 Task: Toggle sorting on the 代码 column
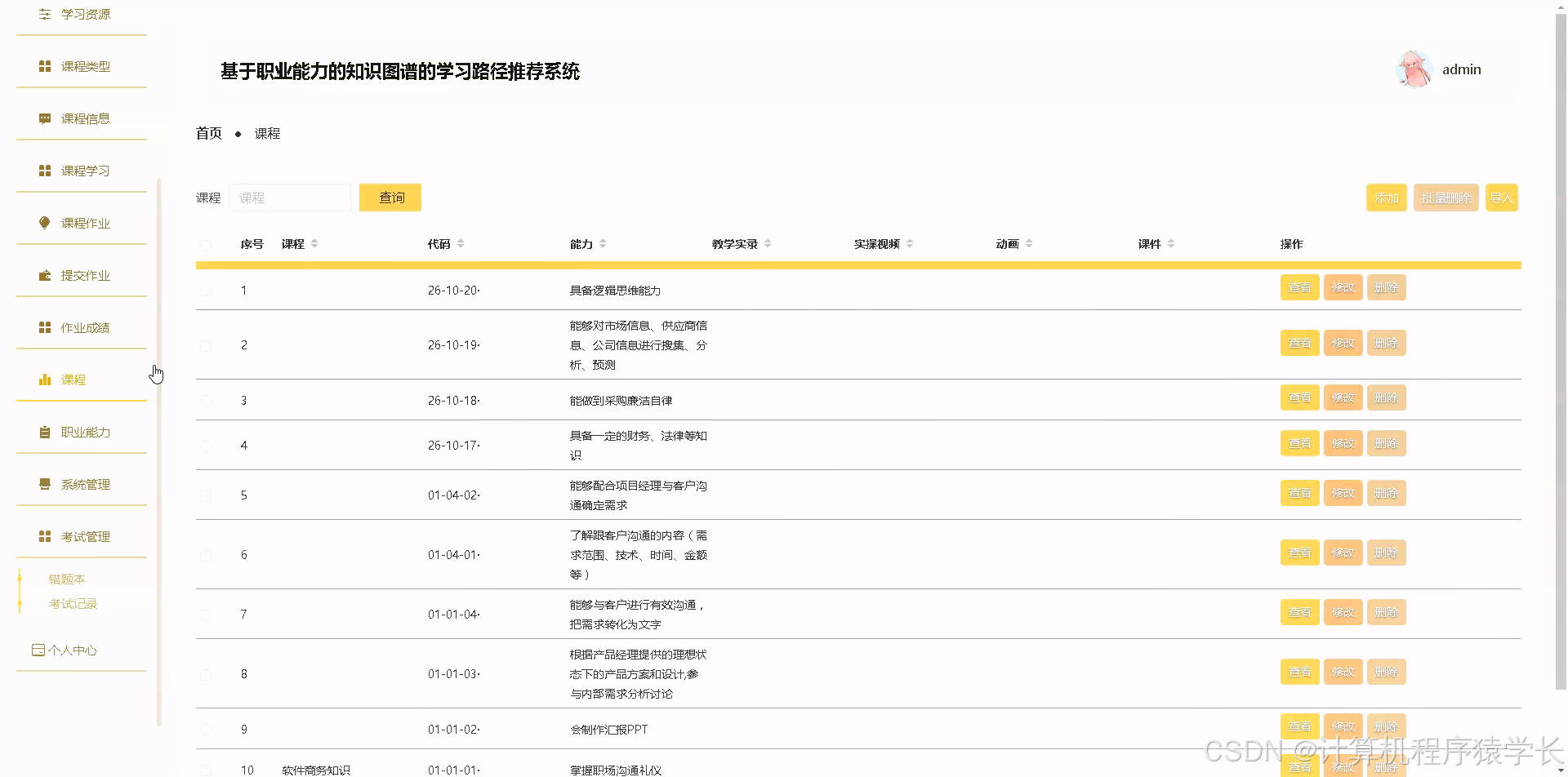click(460, 242)
